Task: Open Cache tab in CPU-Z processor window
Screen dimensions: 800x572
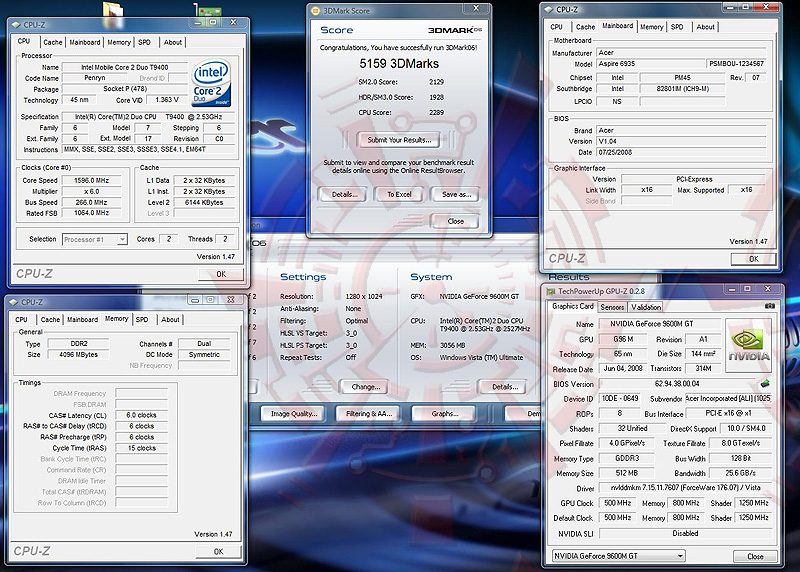Action: [53, 42]
